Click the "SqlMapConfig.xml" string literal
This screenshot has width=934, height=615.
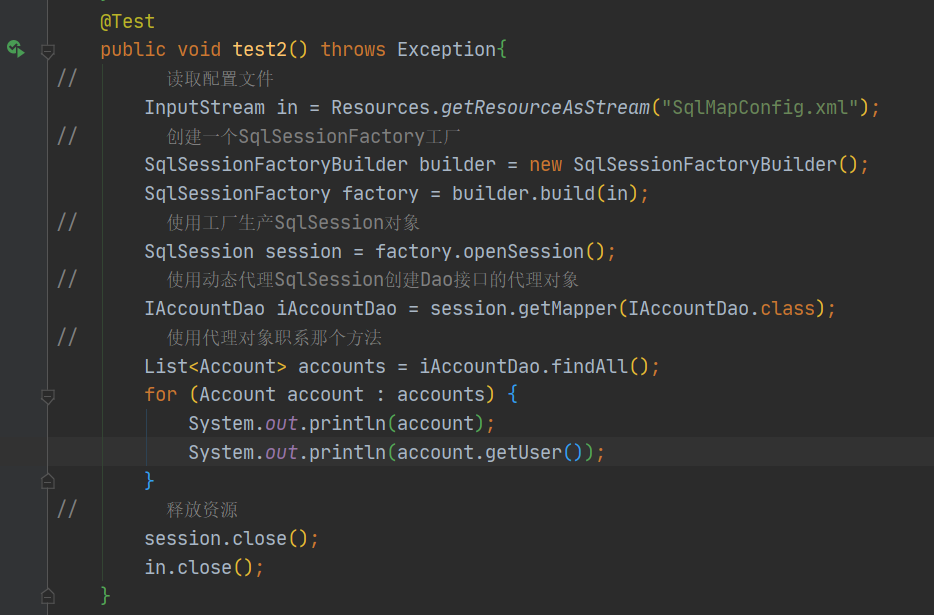click(x=760, y=107)
